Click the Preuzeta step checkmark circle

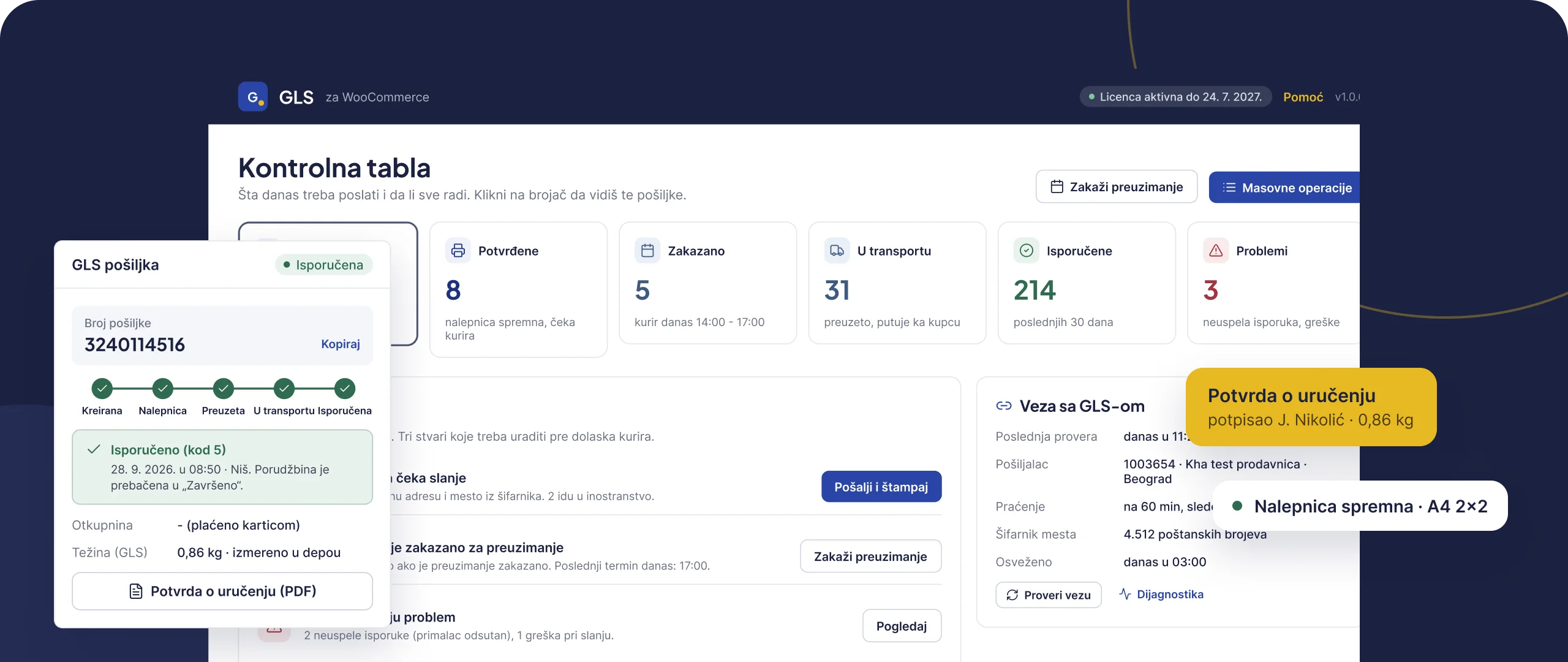[224, 388]
